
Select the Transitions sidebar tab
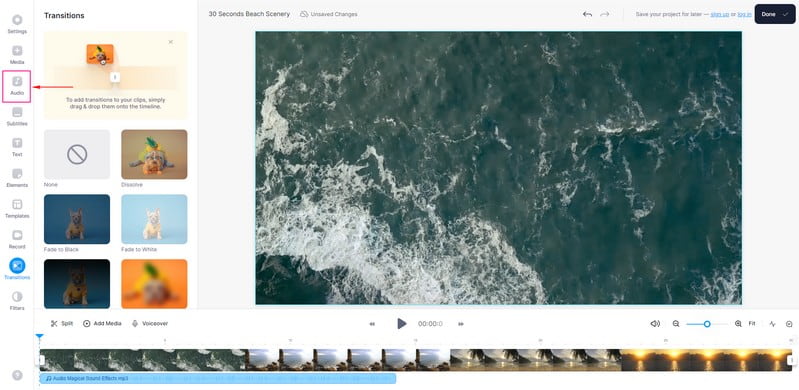(17, 269)
